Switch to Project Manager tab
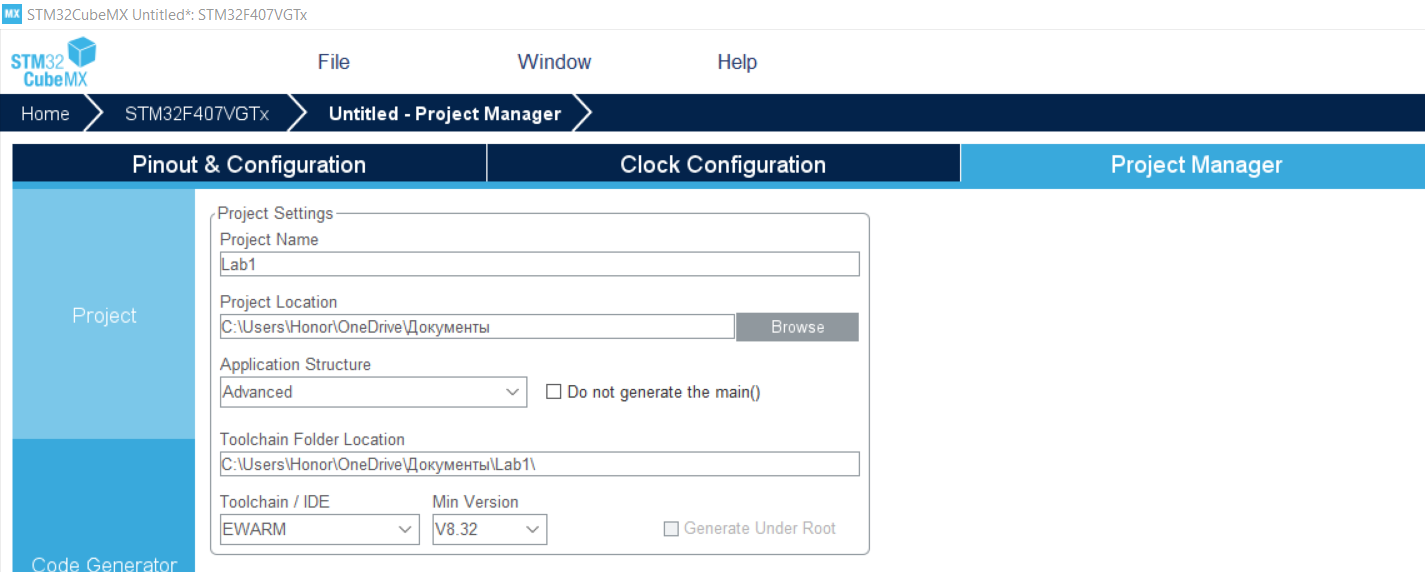The width and height of the screenshot is (1425, 572). (x=1196, y=165)
